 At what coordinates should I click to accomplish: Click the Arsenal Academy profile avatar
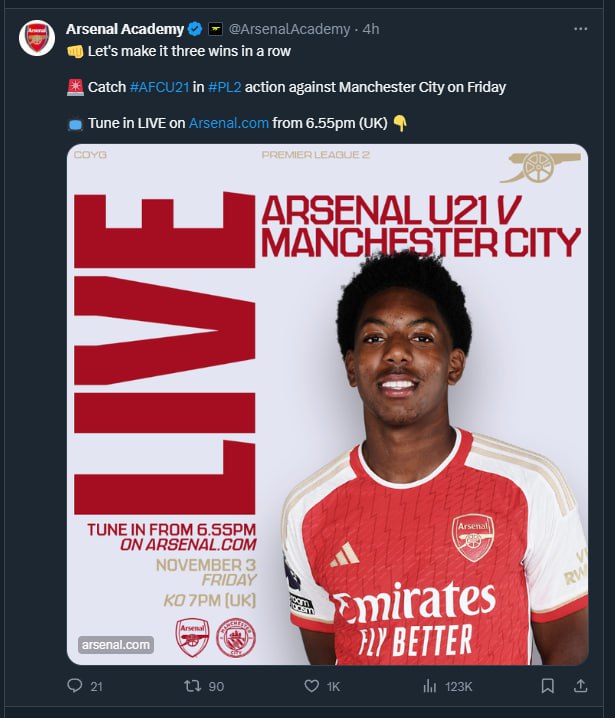coord(37,36)
